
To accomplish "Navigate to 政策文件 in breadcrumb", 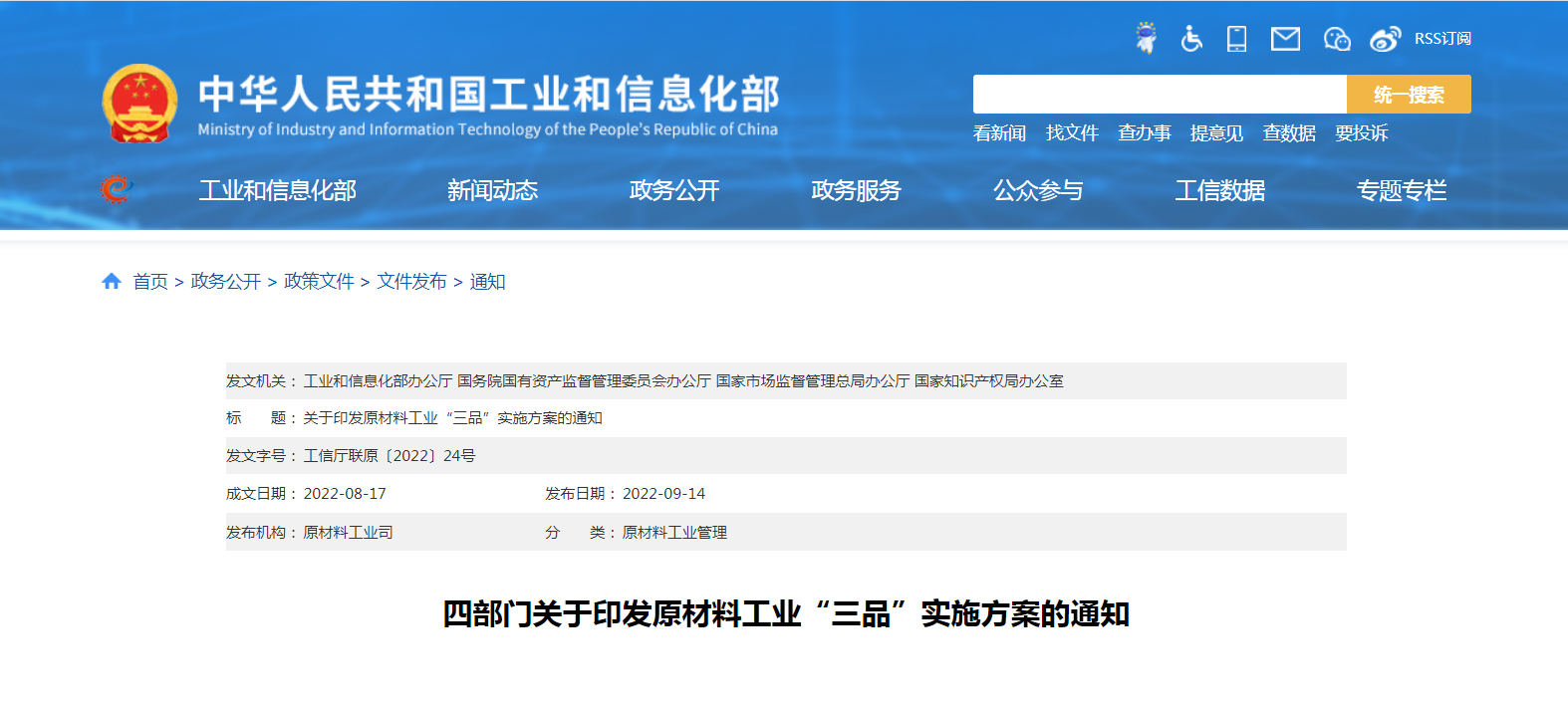I will (x=319, y=282).
